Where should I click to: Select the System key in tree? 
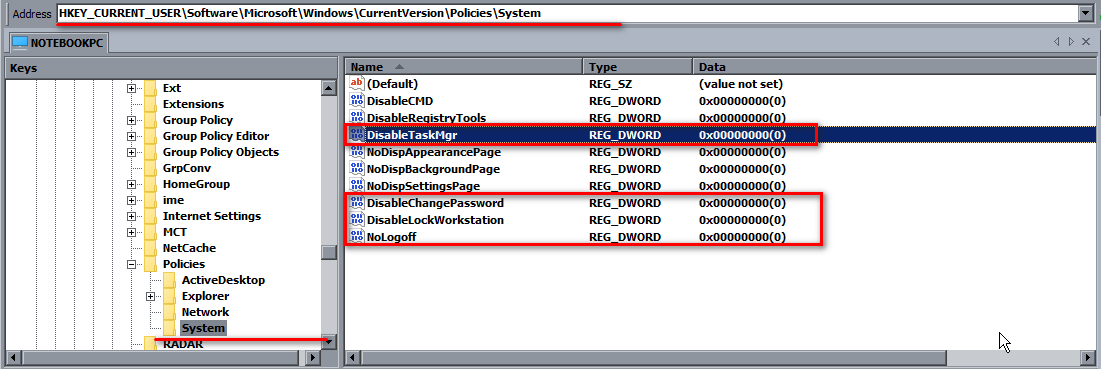[203, 328]
